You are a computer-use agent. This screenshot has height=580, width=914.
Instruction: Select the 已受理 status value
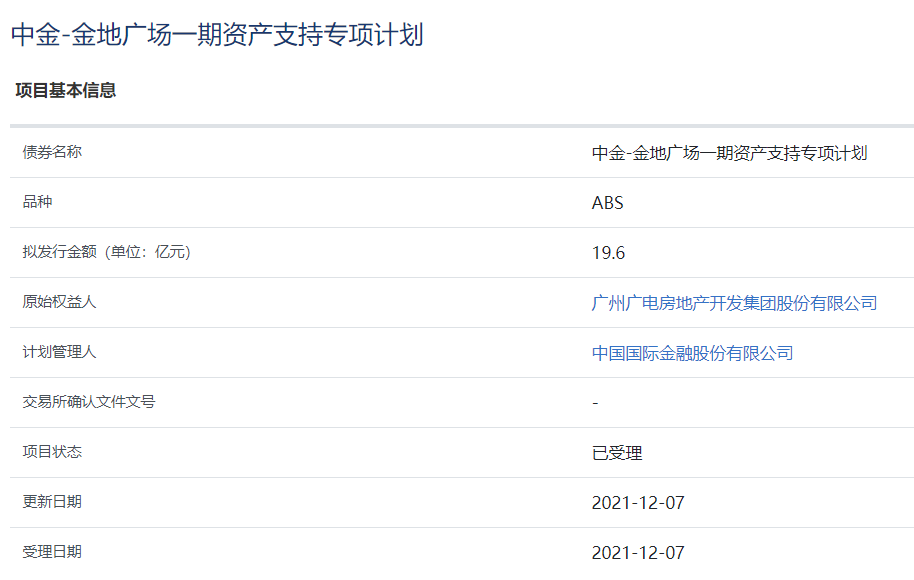(617, 453)
